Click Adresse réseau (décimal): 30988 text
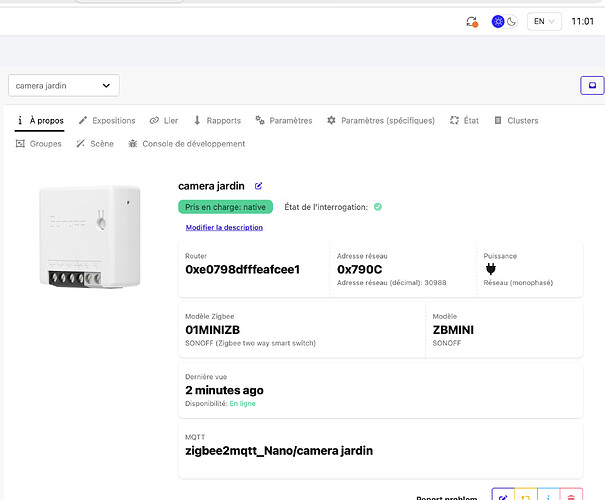This screenshot has height=500, width=605. [x=392, y=283]
